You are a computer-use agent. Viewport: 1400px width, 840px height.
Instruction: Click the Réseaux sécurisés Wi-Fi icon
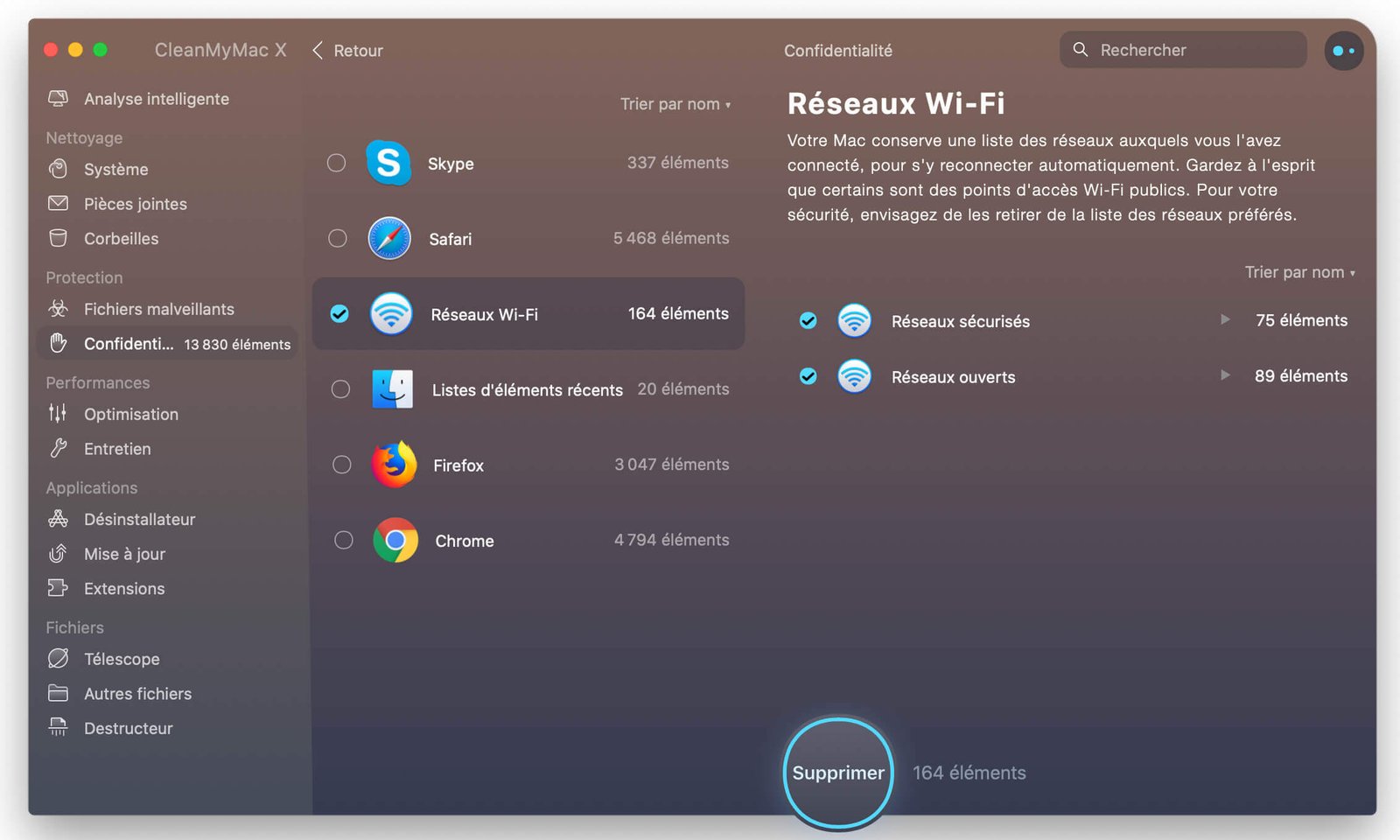(854, 320)
